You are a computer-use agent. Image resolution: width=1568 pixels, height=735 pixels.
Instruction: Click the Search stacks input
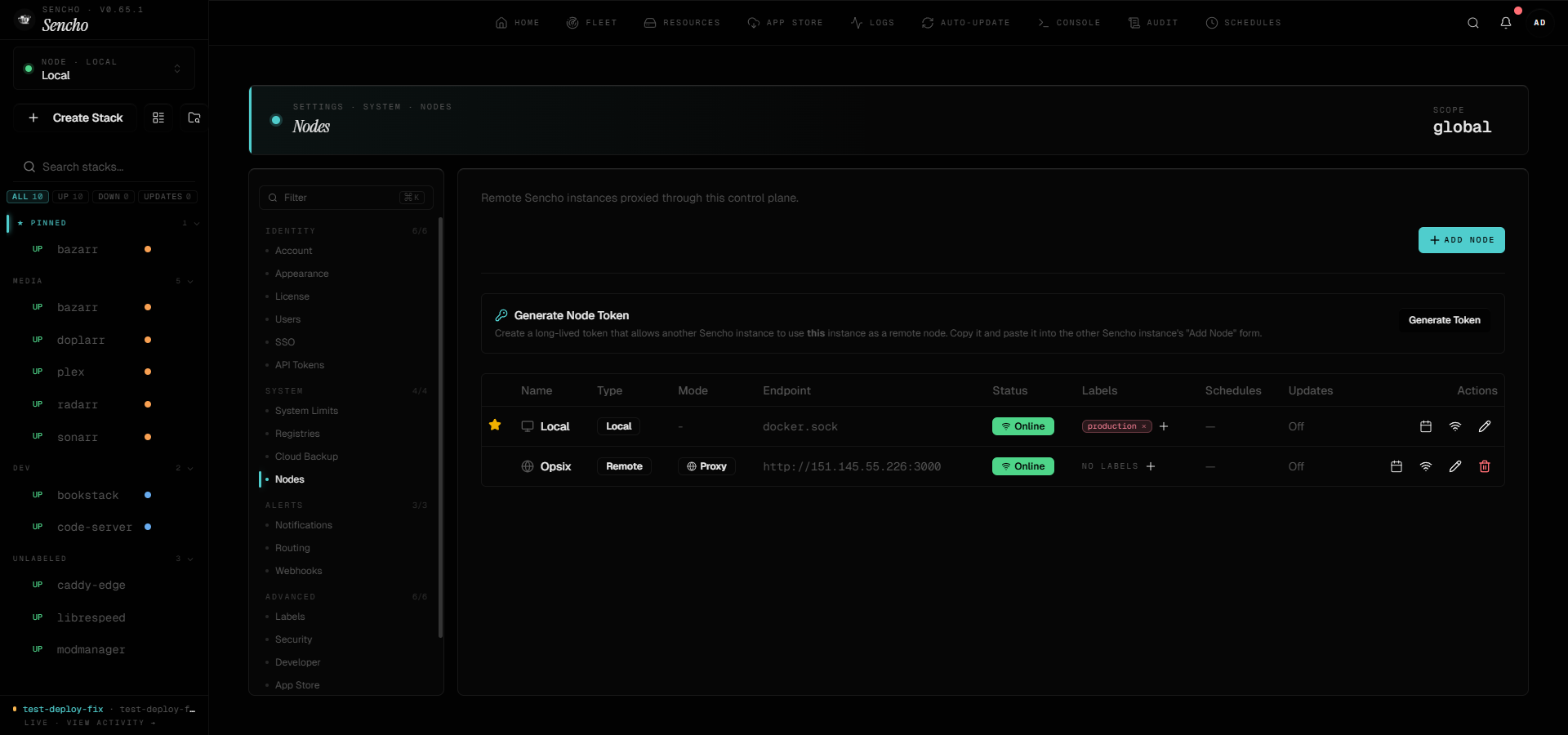(105, 167)
